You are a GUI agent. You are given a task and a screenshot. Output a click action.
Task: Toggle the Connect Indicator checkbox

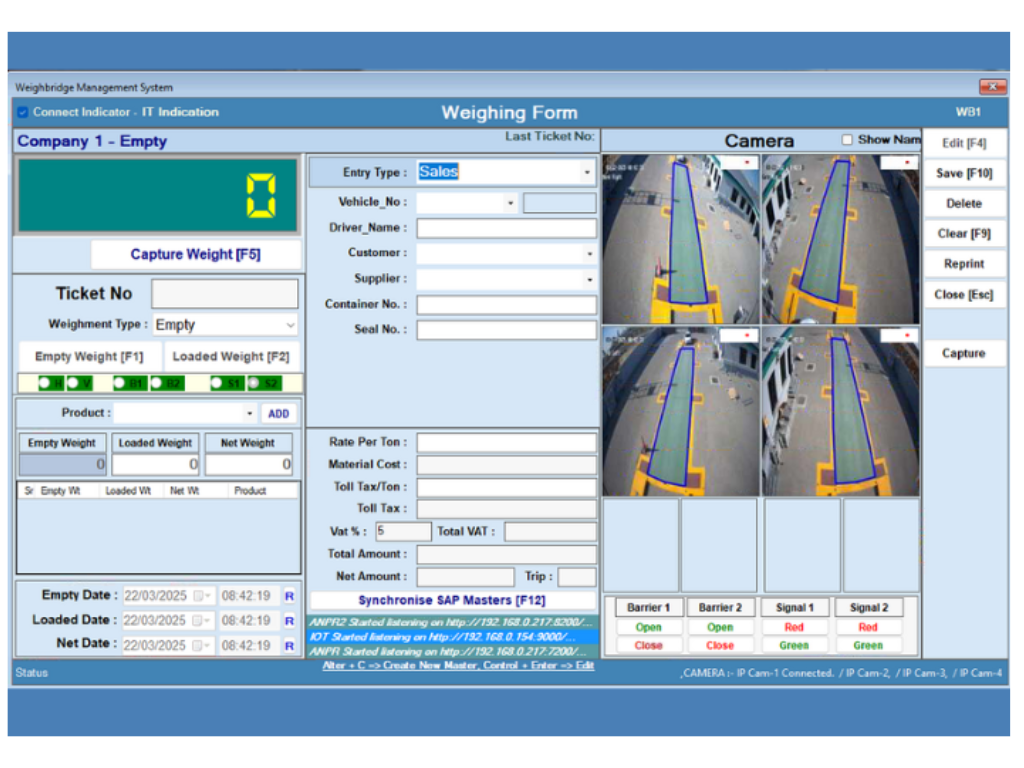pyautogui.click(x=23, y=112)
